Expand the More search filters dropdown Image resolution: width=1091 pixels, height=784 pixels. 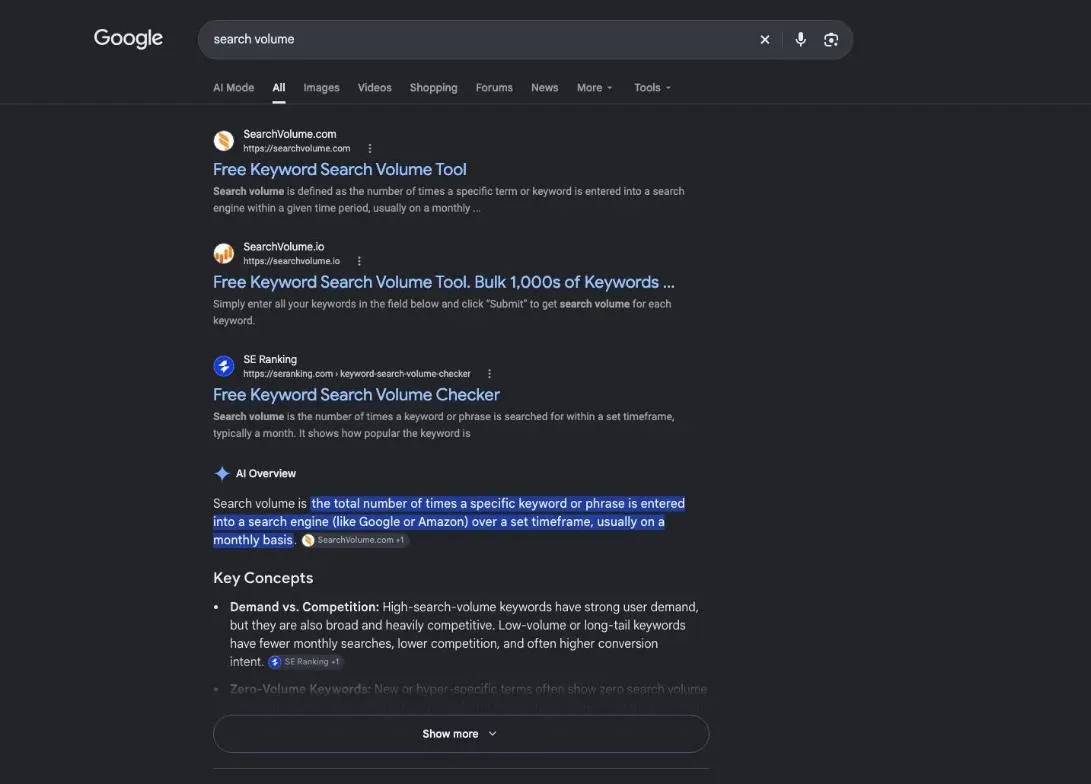coord(595,88)
